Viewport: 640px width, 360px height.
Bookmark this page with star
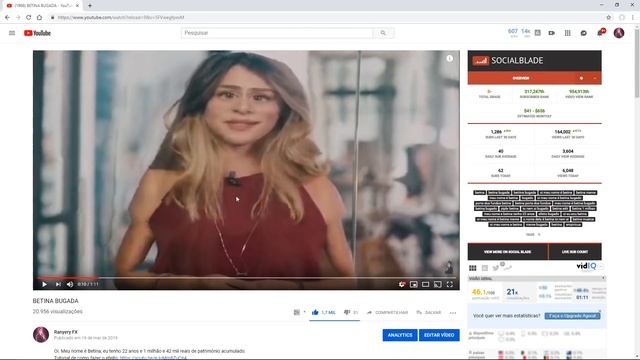click(609, 18)
